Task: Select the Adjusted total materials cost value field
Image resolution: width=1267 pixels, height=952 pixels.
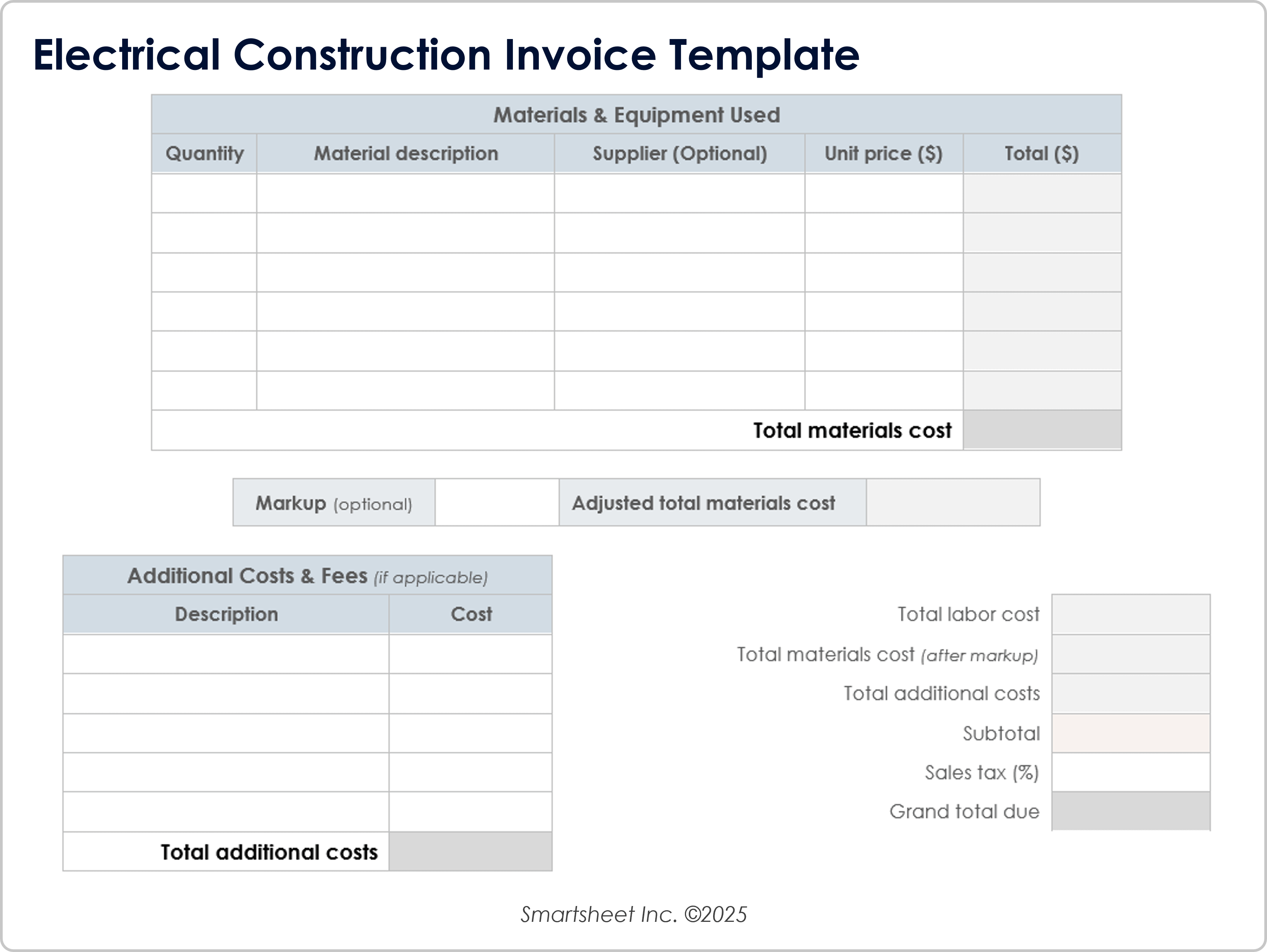Action: 952,502
